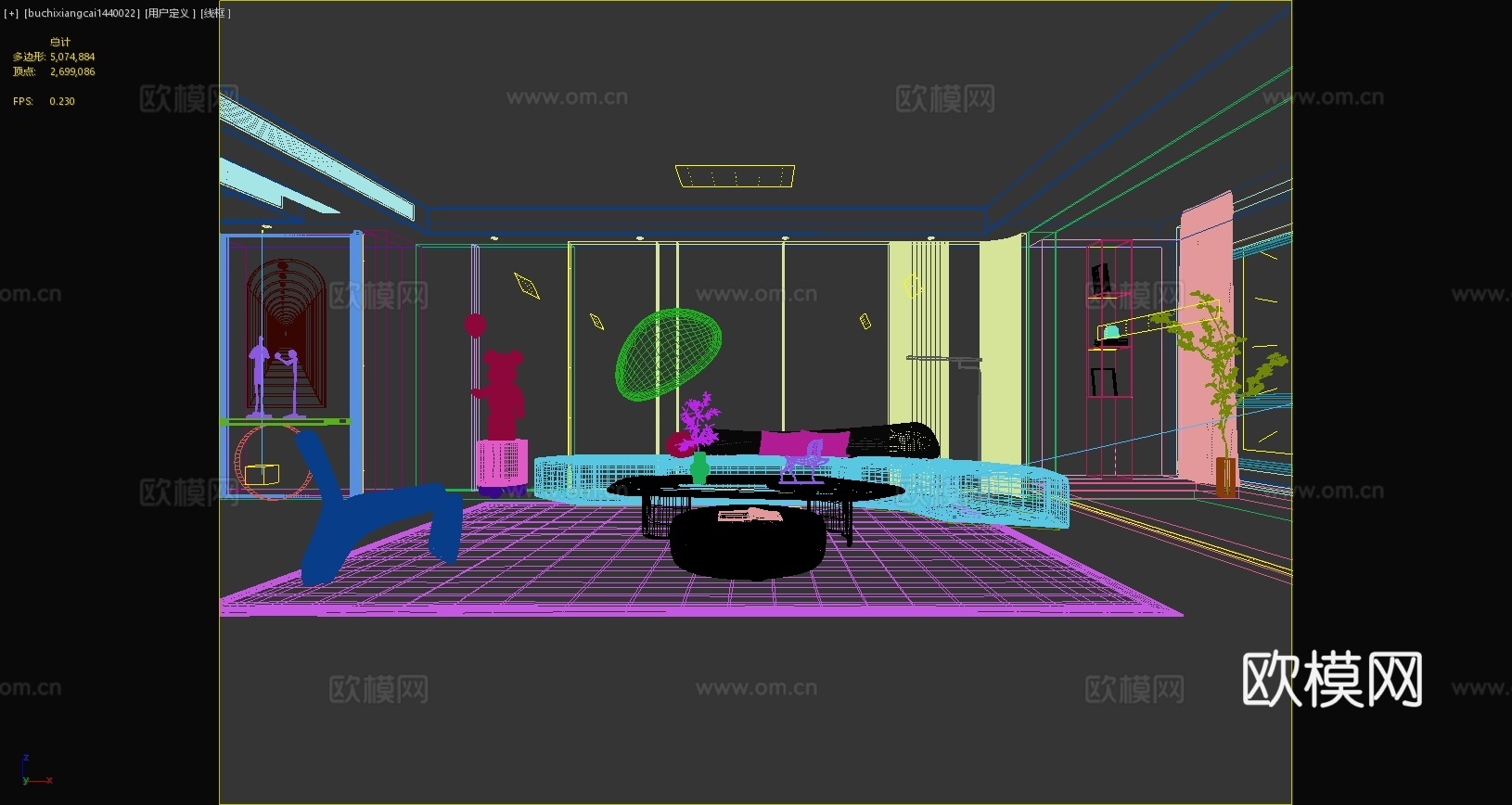Select the red arched wall art panel
Image resolution: width=1512 pixels, height=805 pixels.
point(286,334)
